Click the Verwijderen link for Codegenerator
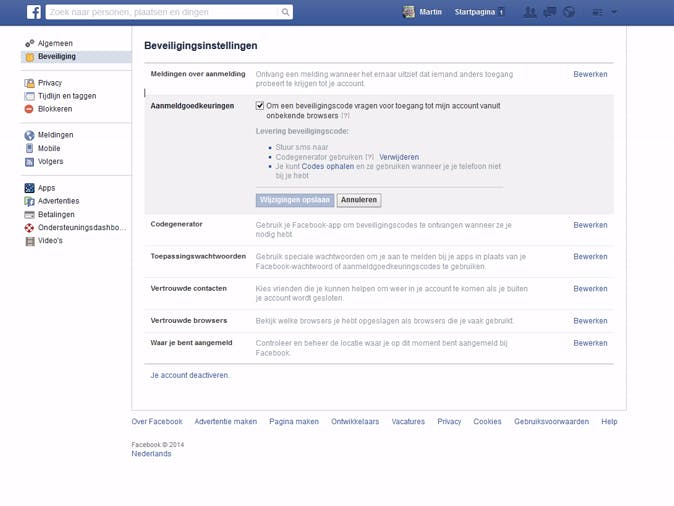The height and width of the screenshot is (506, 674). coord(399,157)
